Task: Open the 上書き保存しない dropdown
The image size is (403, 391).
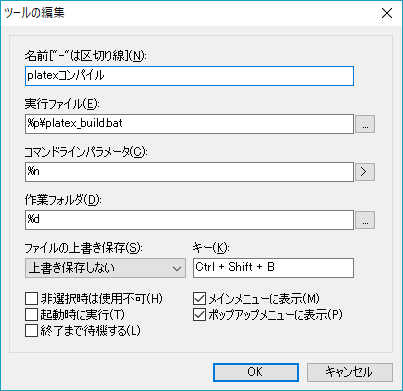Action: 105,268
